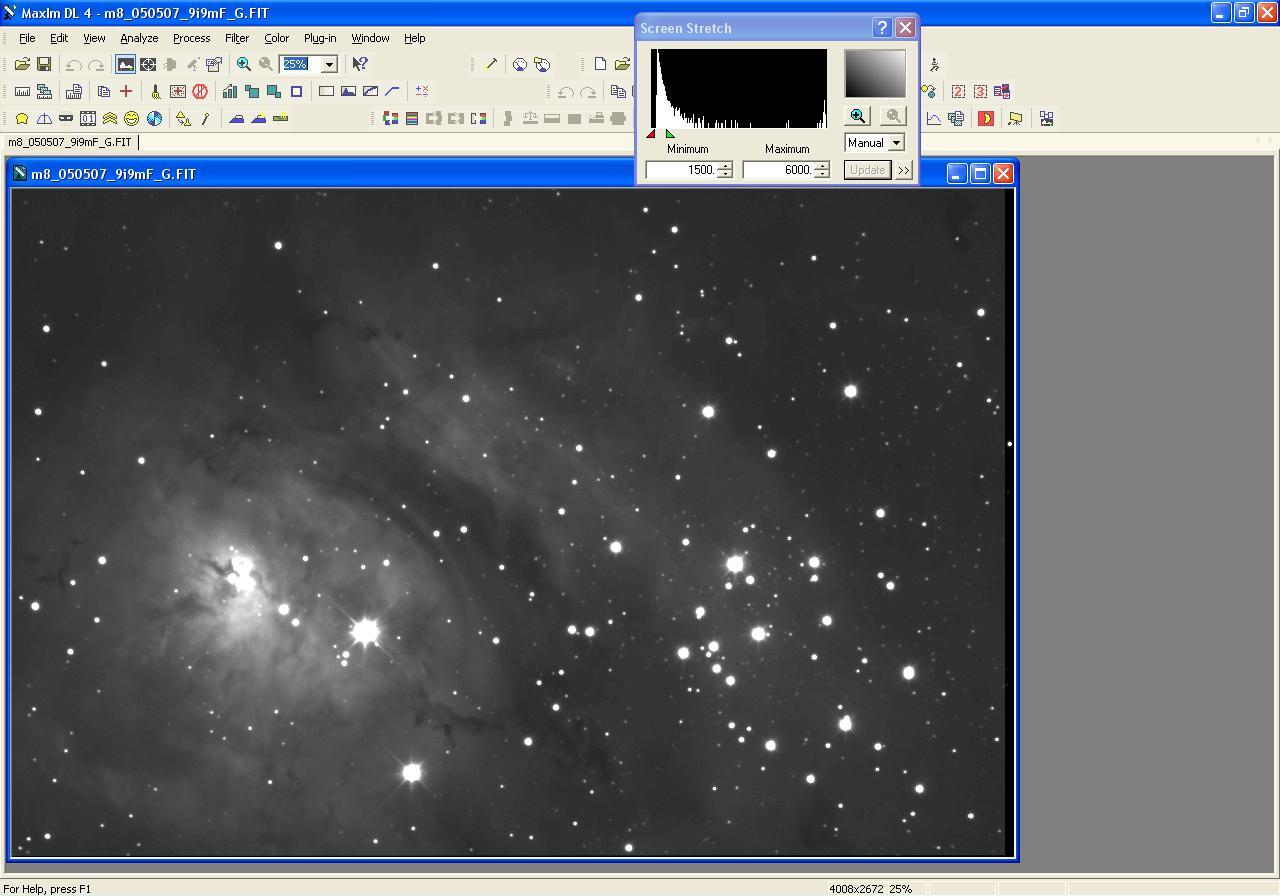
Task: Increase the Minimum value with up stepper
Action: click(x=725, y=166)
